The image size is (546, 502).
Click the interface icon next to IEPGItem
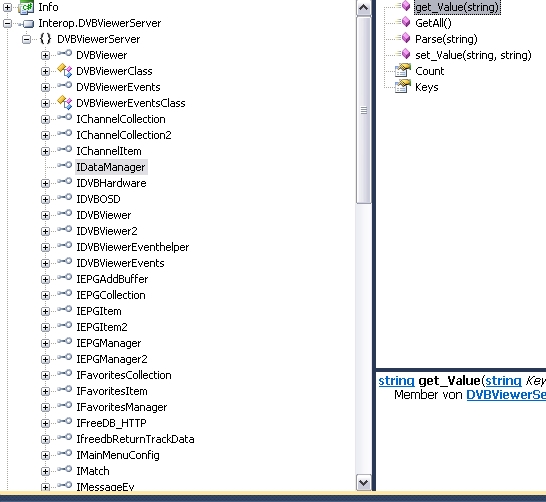coord(65,309)
